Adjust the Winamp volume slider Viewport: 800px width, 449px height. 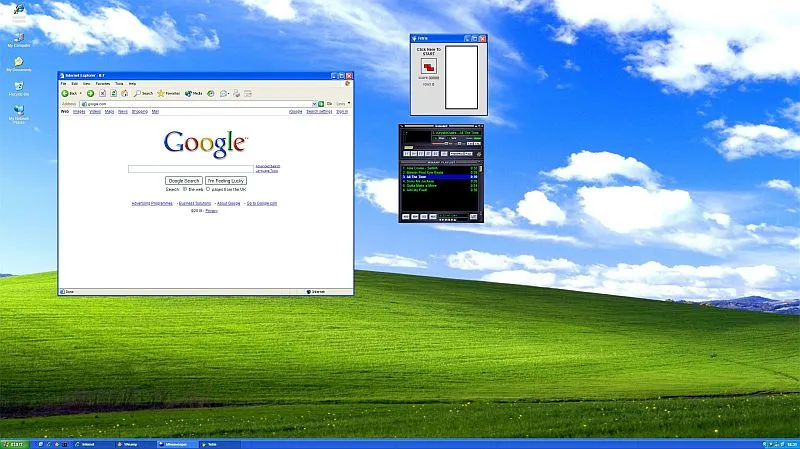[440, 143]
